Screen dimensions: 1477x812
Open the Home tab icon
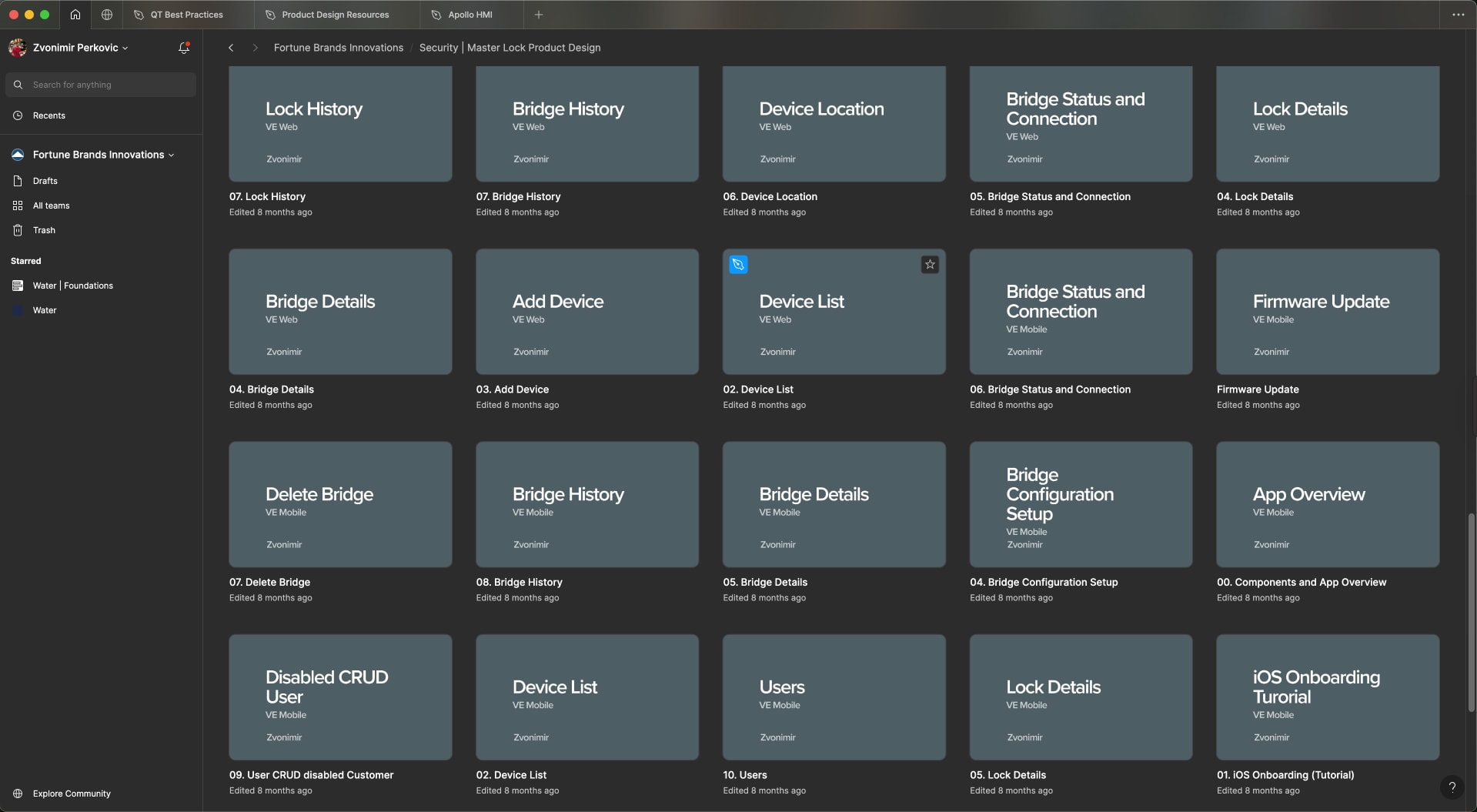point(75,15)
